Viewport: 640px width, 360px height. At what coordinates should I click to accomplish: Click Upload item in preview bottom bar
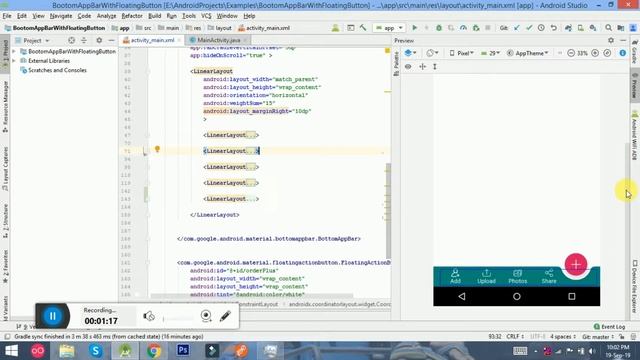(x=486, y=276)
